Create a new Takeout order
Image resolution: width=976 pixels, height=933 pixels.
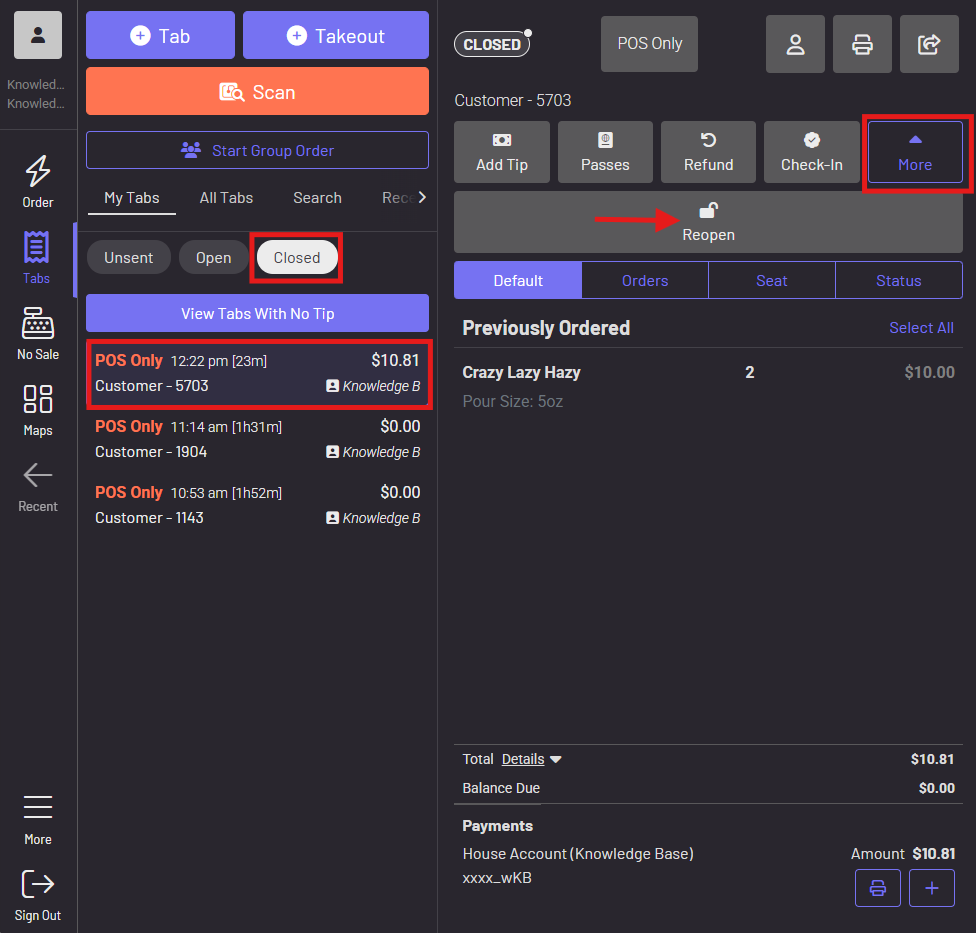pyautogui.click(x=336, y=35)
